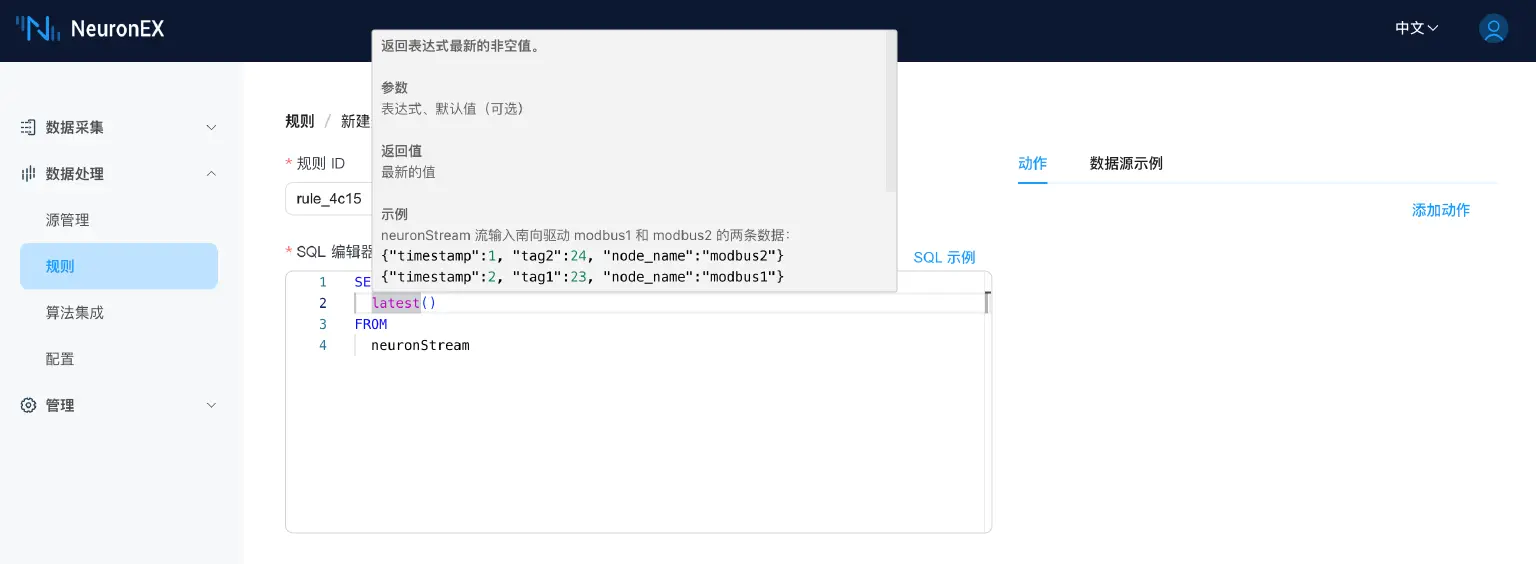The width and height of the screenshot is (1536, 564).
Task: Open the 中文 language dropdown
Action: pos(1416,28)
